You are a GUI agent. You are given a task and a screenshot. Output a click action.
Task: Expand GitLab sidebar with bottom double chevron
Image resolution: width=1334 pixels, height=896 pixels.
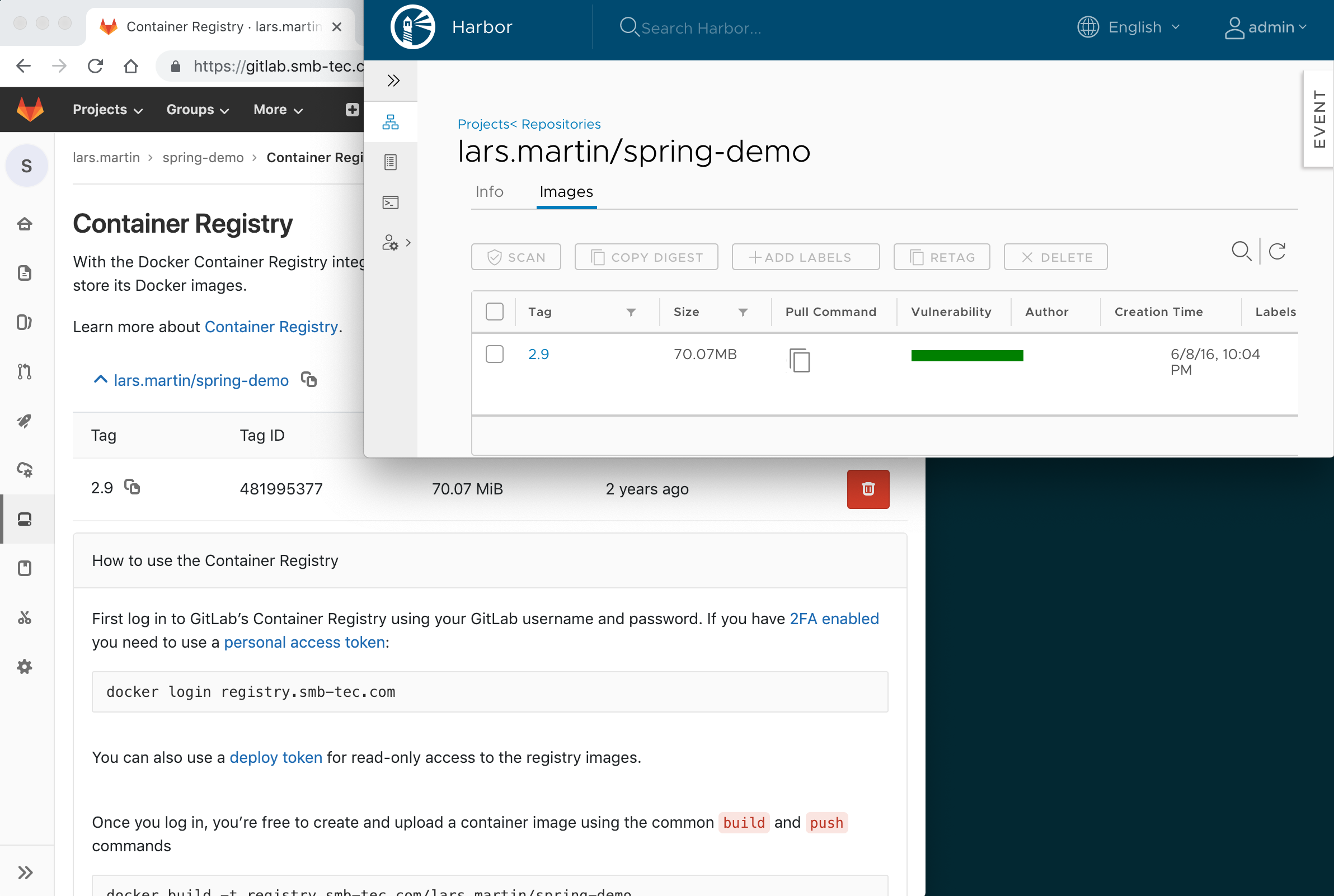tap(25, 872)
